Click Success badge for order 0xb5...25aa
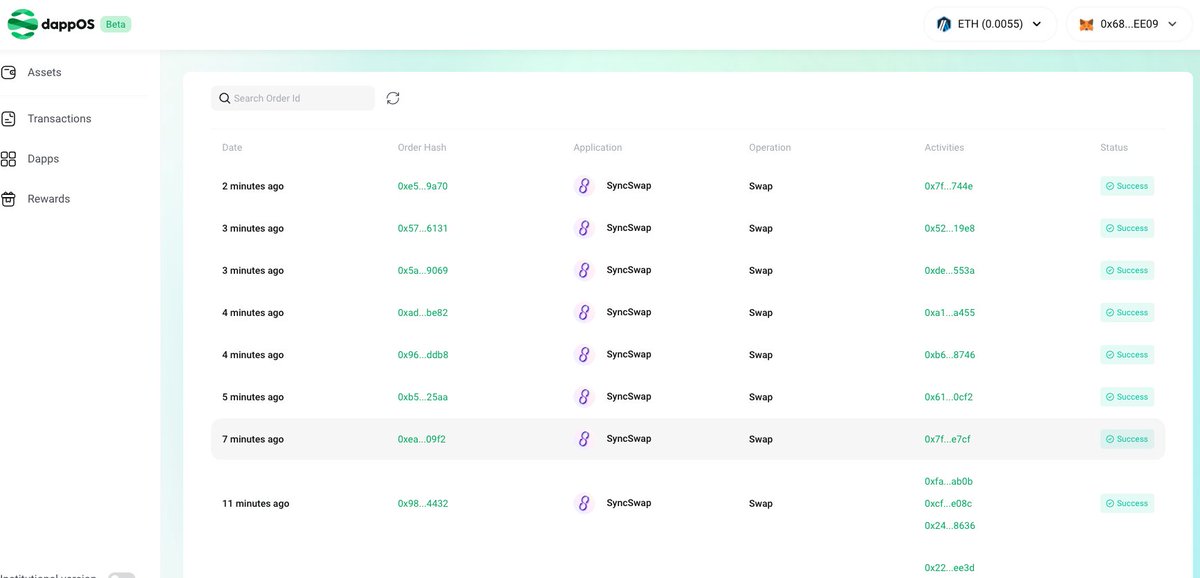Viewport: 1200px width, 578px height. [1127, 397]
